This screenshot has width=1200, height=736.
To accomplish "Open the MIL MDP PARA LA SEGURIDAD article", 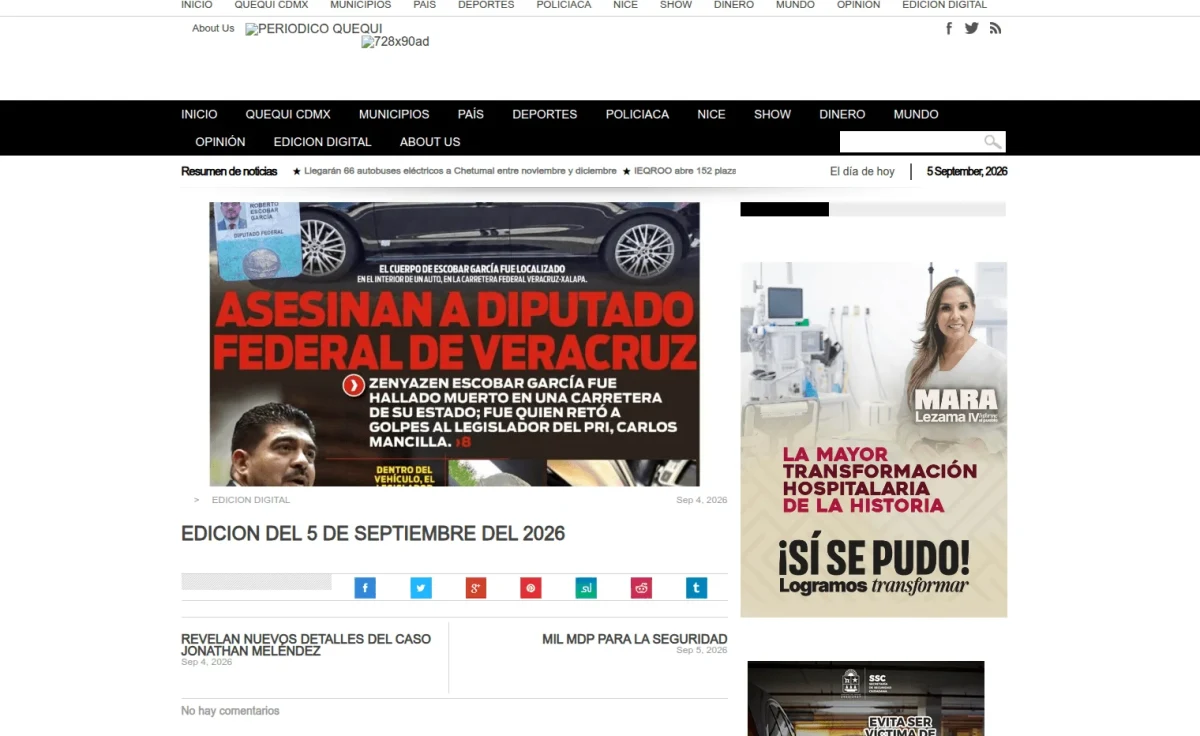I will pyautogui.click(x=634, y=639).
